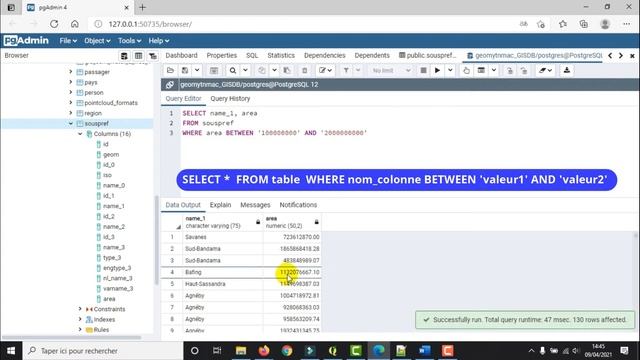640x360 pixels.
Task: Click the Explain Analyze icon
Action: (x=482, y=71)
